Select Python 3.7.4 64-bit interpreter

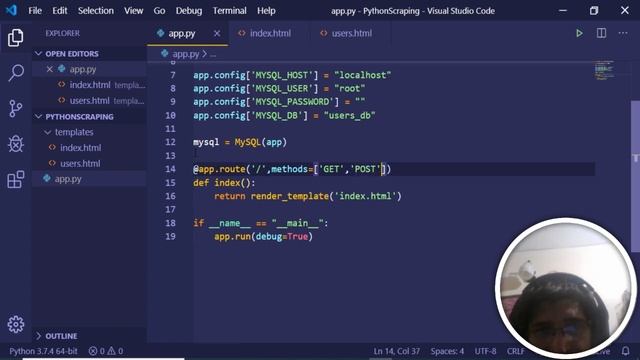point(43,351)
